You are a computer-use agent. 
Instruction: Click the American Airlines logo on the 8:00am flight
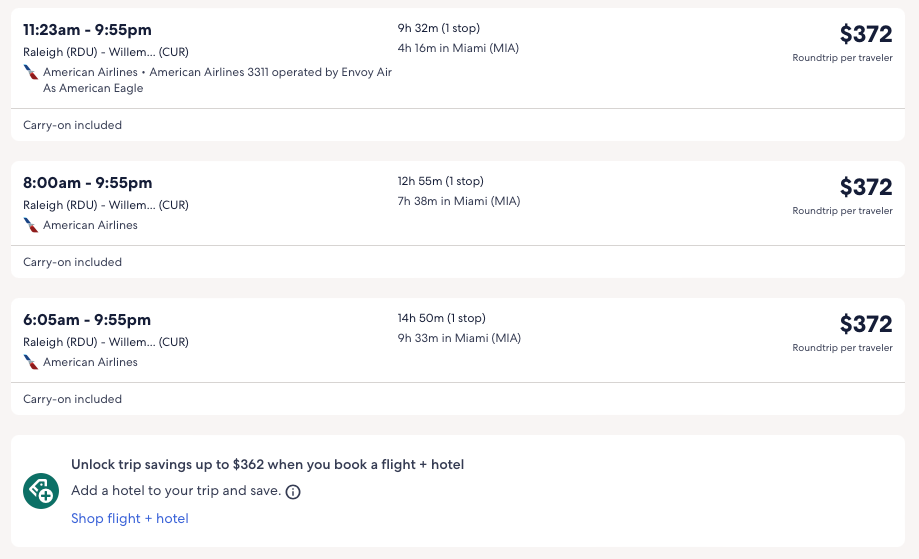coord(31,225)
